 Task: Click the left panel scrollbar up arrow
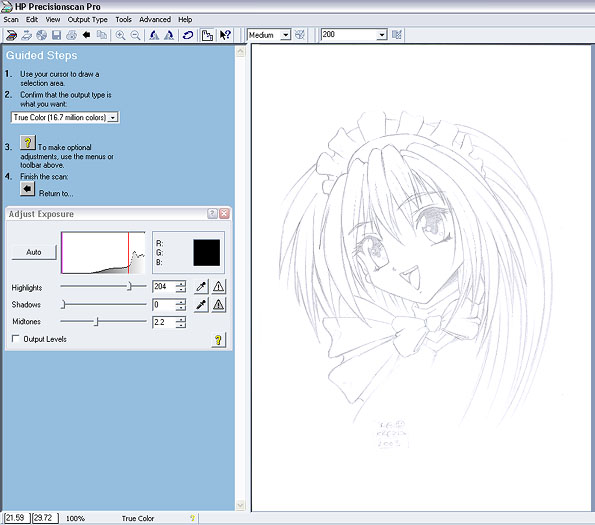coord(240,51)
